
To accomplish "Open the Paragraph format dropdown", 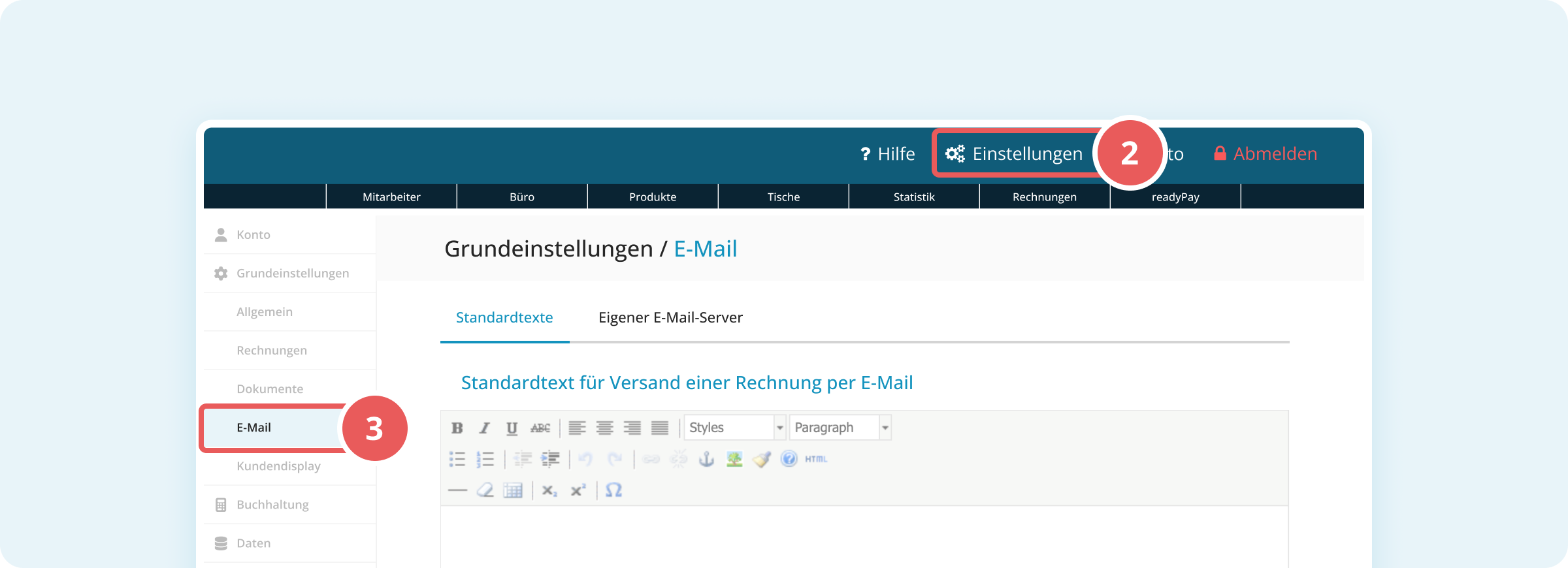I will [840, 428].
